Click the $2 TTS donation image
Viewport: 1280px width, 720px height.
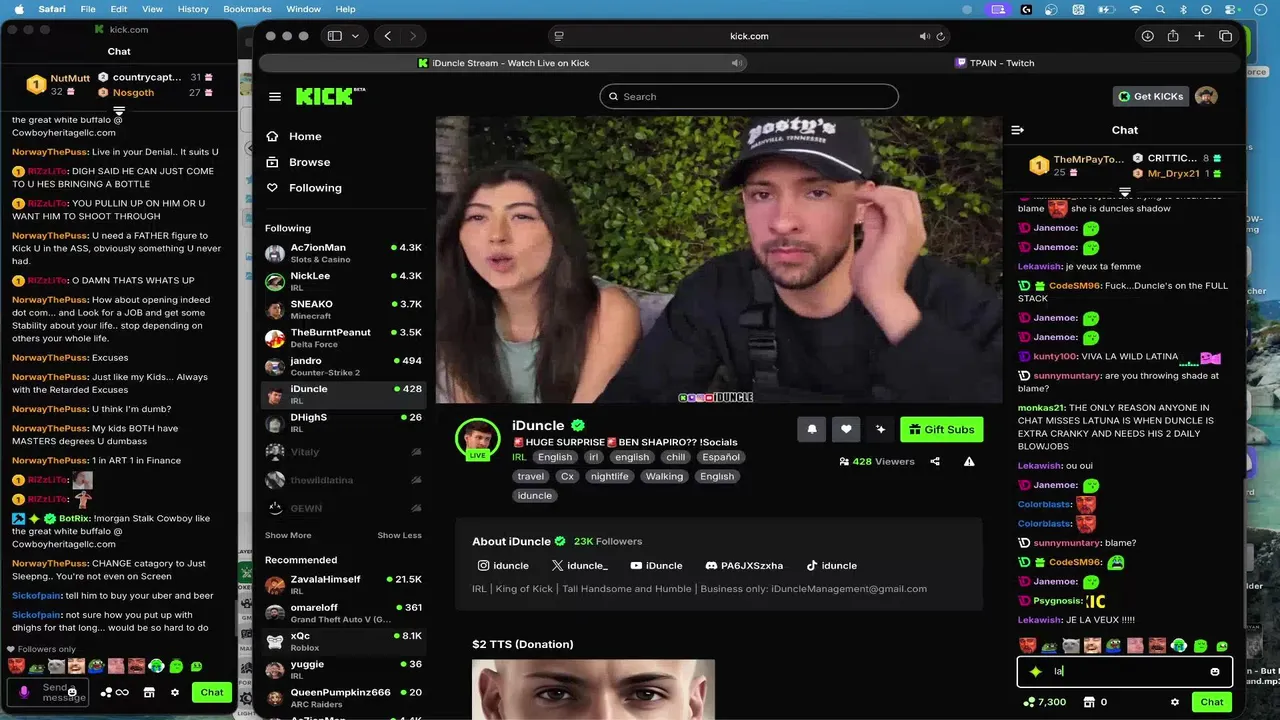[593, 690]
